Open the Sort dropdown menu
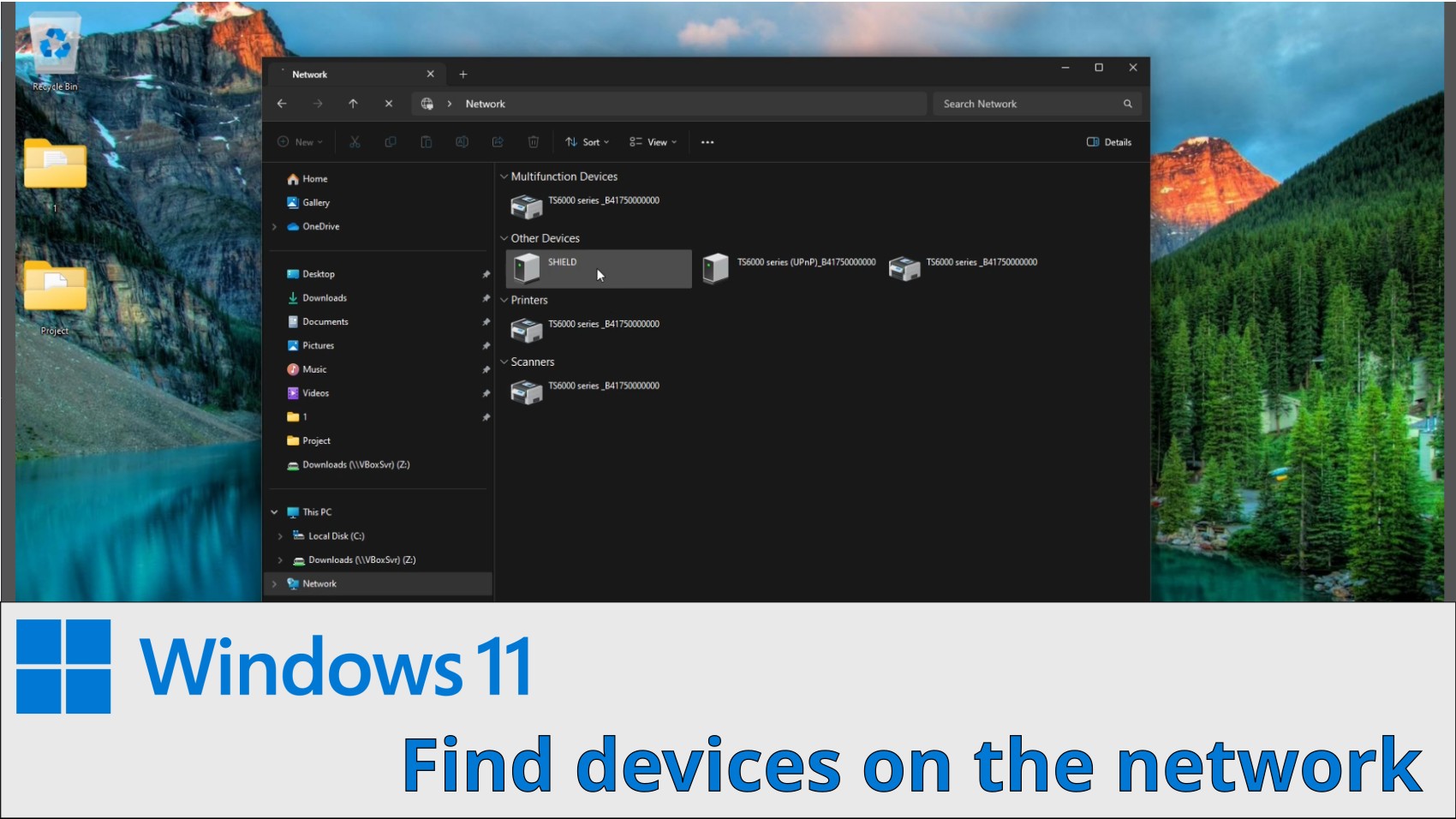 (x=588, y=142)
